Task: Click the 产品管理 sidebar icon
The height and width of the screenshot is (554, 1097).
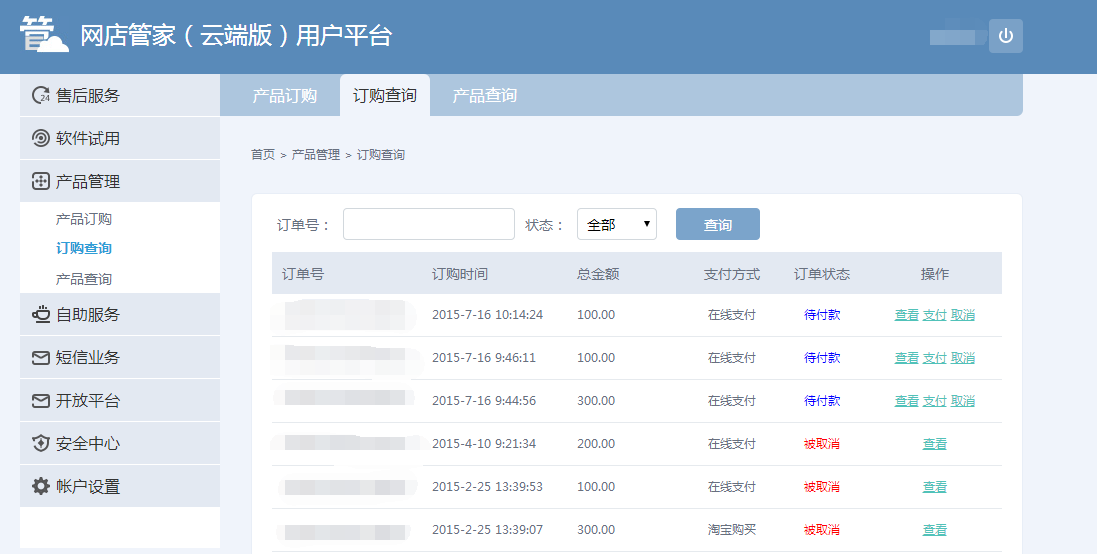Action: click(x=41, y=182)
